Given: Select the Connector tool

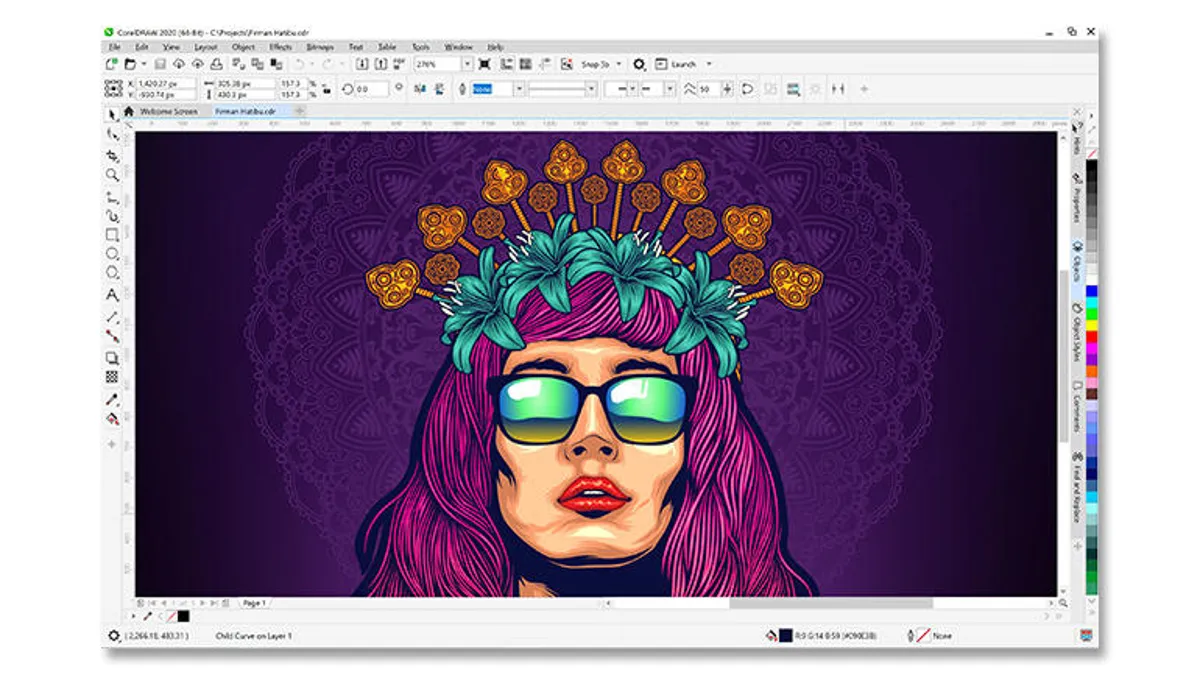Looking at the screenshot, I should (x=112, y=336).
